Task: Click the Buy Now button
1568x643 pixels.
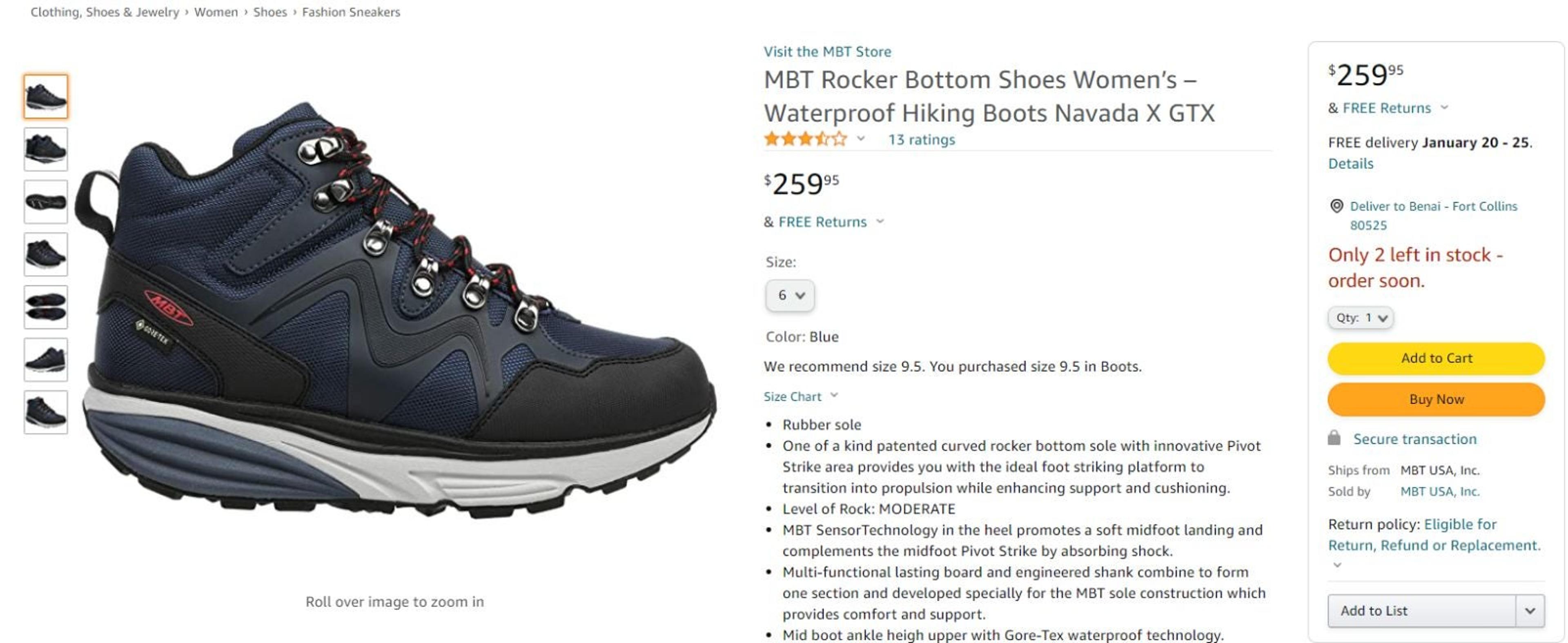Action: click(1436, 400)
